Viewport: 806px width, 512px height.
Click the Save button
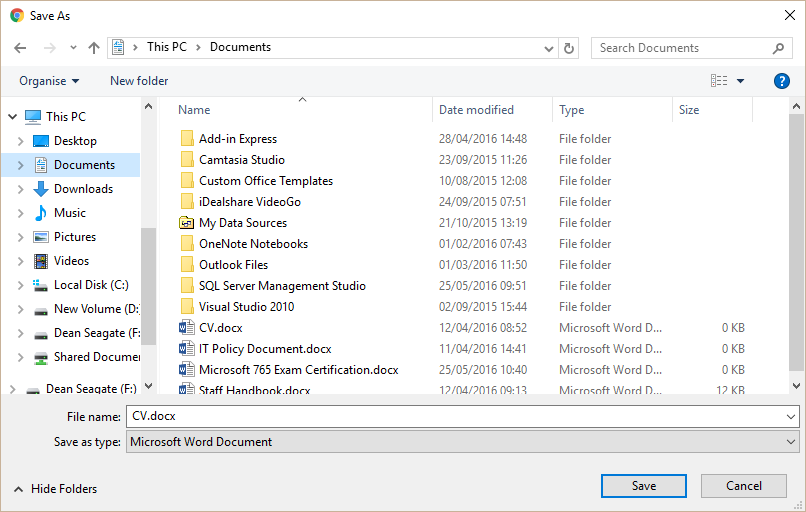pyautogui.click(x=644, y=486)
